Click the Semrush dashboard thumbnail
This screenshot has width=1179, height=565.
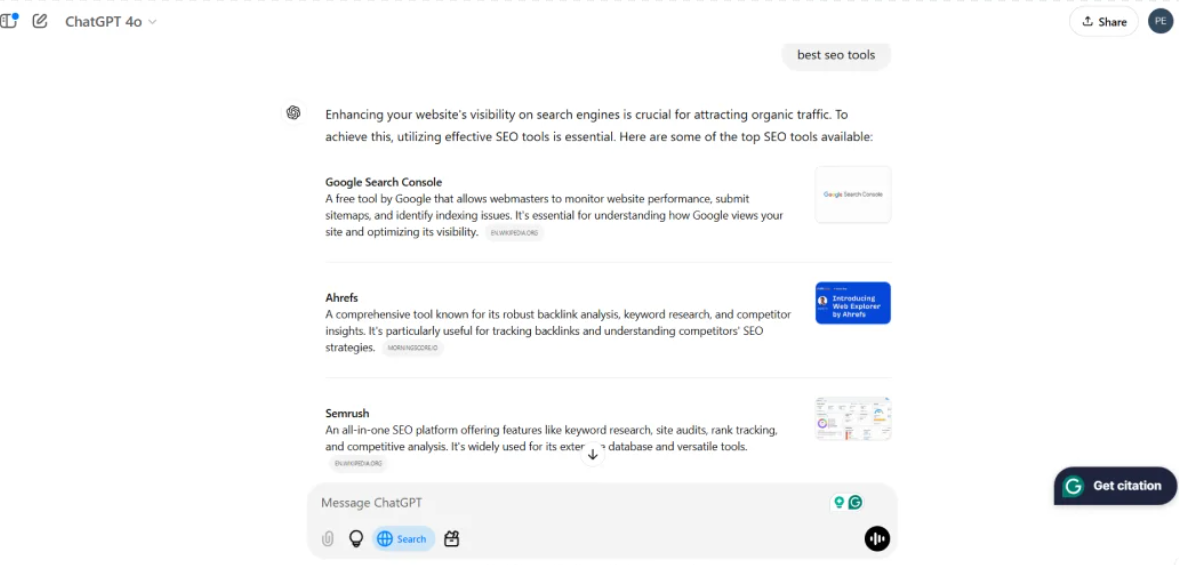point(852,418)
